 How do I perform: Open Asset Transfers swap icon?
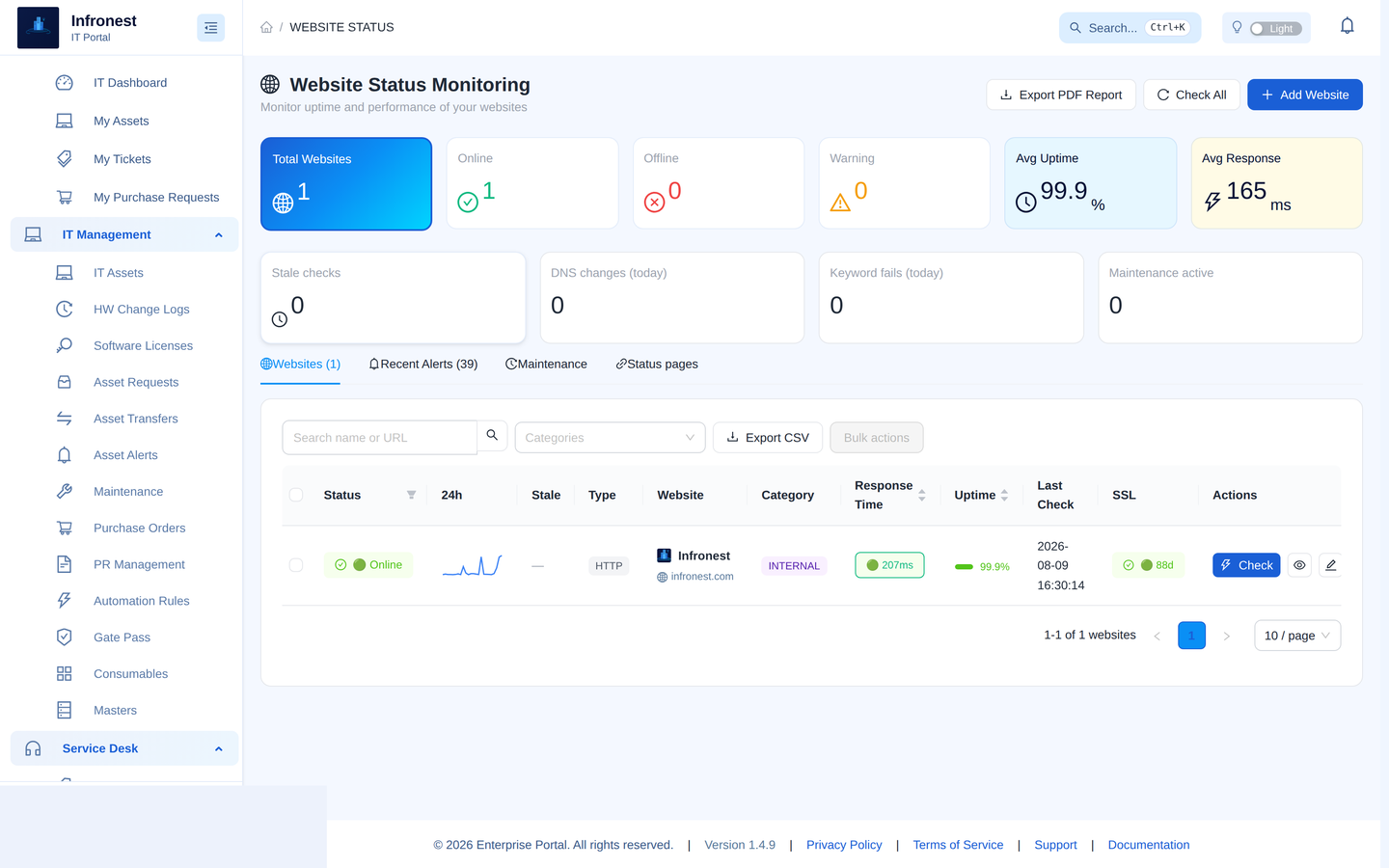[65, 419]
